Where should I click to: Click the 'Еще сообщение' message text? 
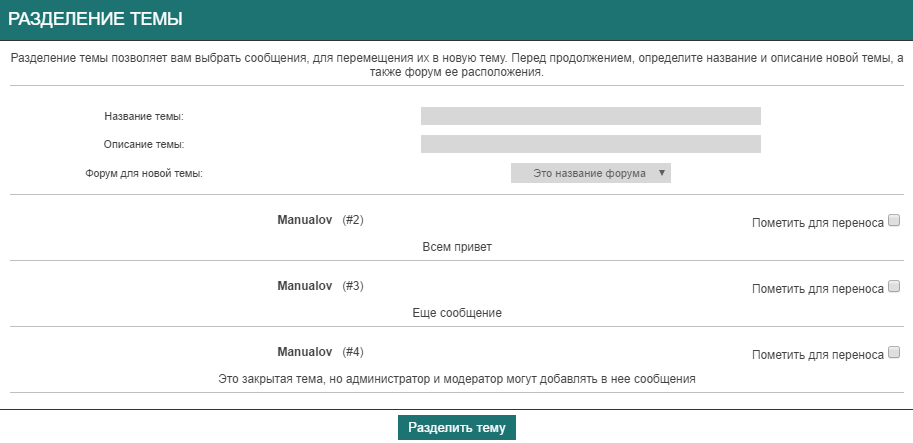click(x=457, y=312)
